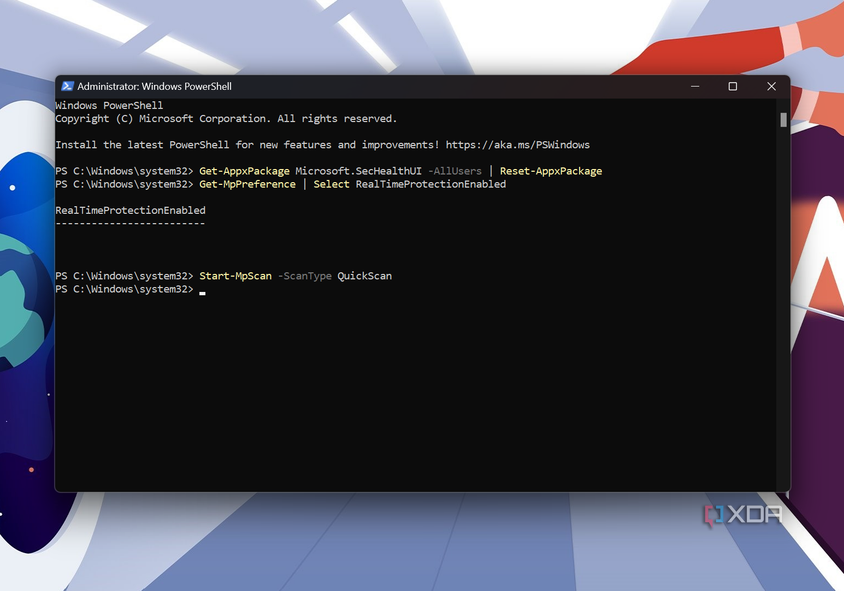Click the Get-MpPreference command text

247,183
